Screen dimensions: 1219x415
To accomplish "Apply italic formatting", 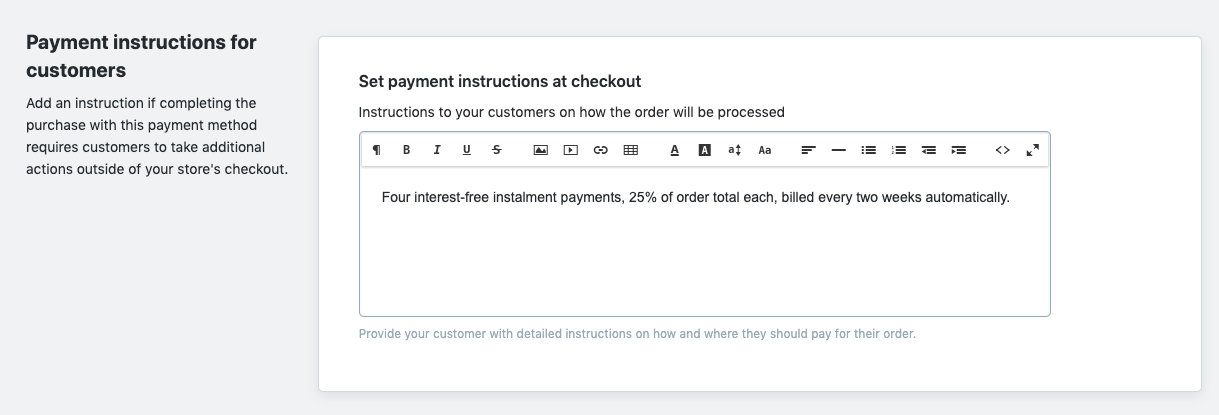I will [437, 150].
